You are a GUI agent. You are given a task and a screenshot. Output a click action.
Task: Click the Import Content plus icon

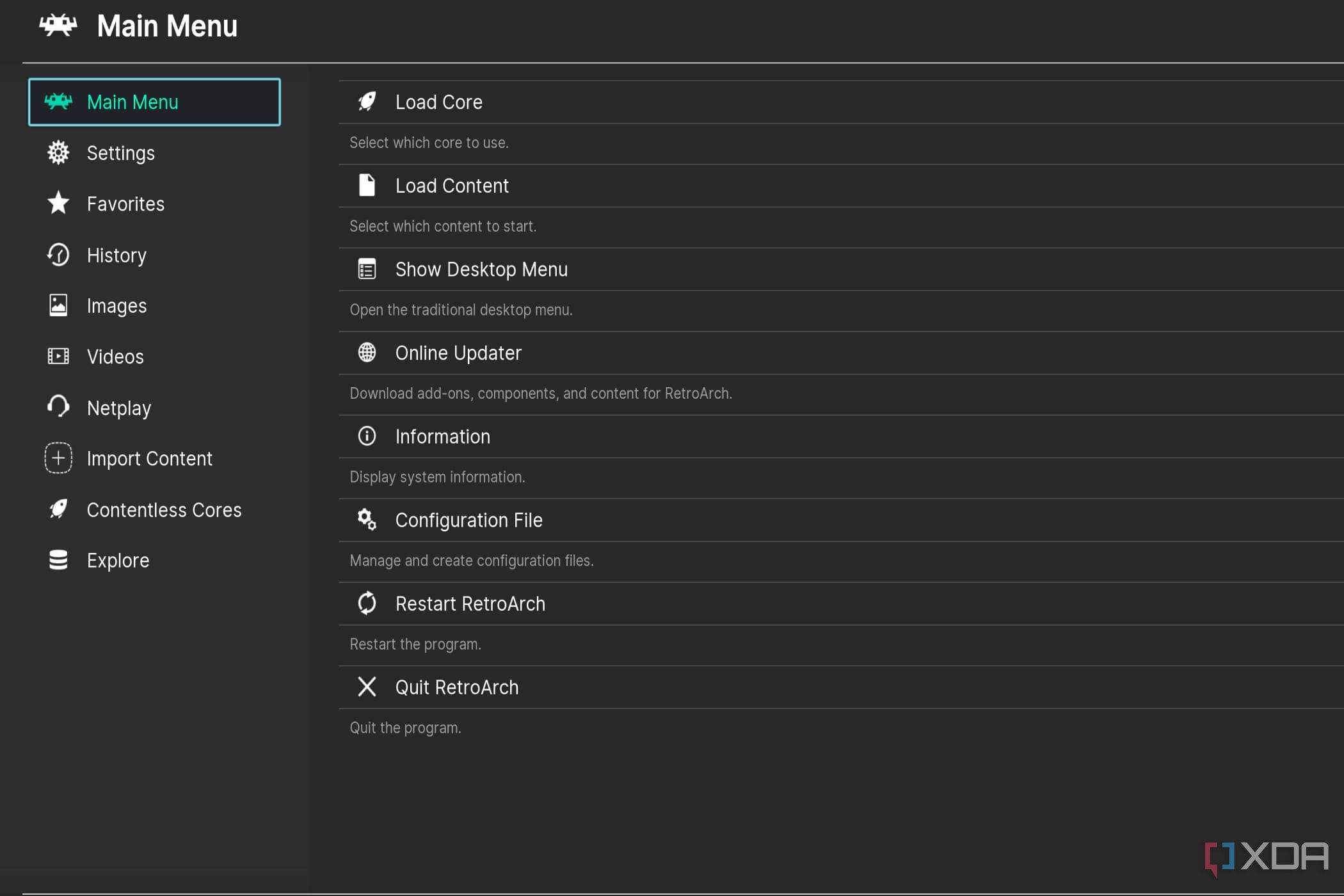[x=58, y=458]
